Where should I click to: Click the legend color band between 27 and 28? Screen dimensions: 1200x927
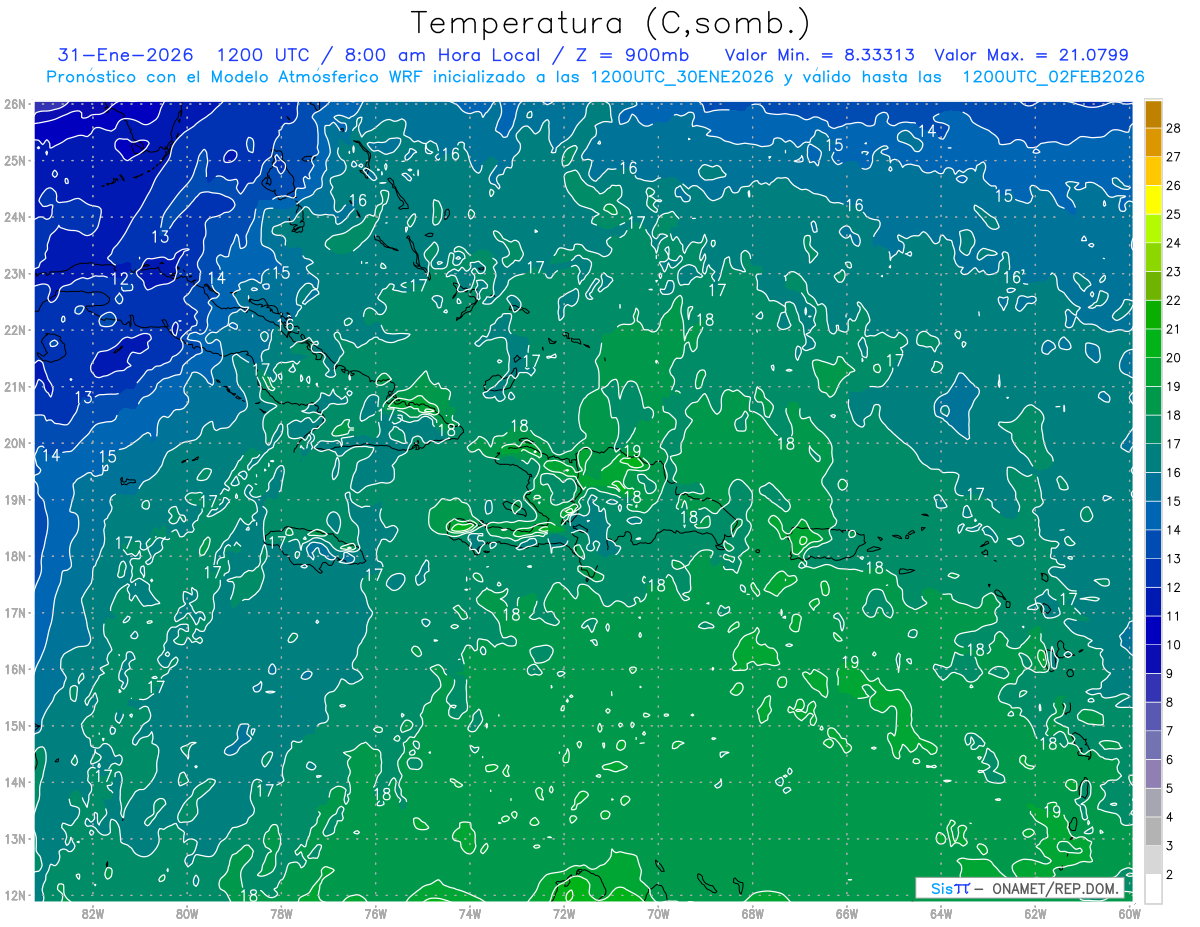1153,142
